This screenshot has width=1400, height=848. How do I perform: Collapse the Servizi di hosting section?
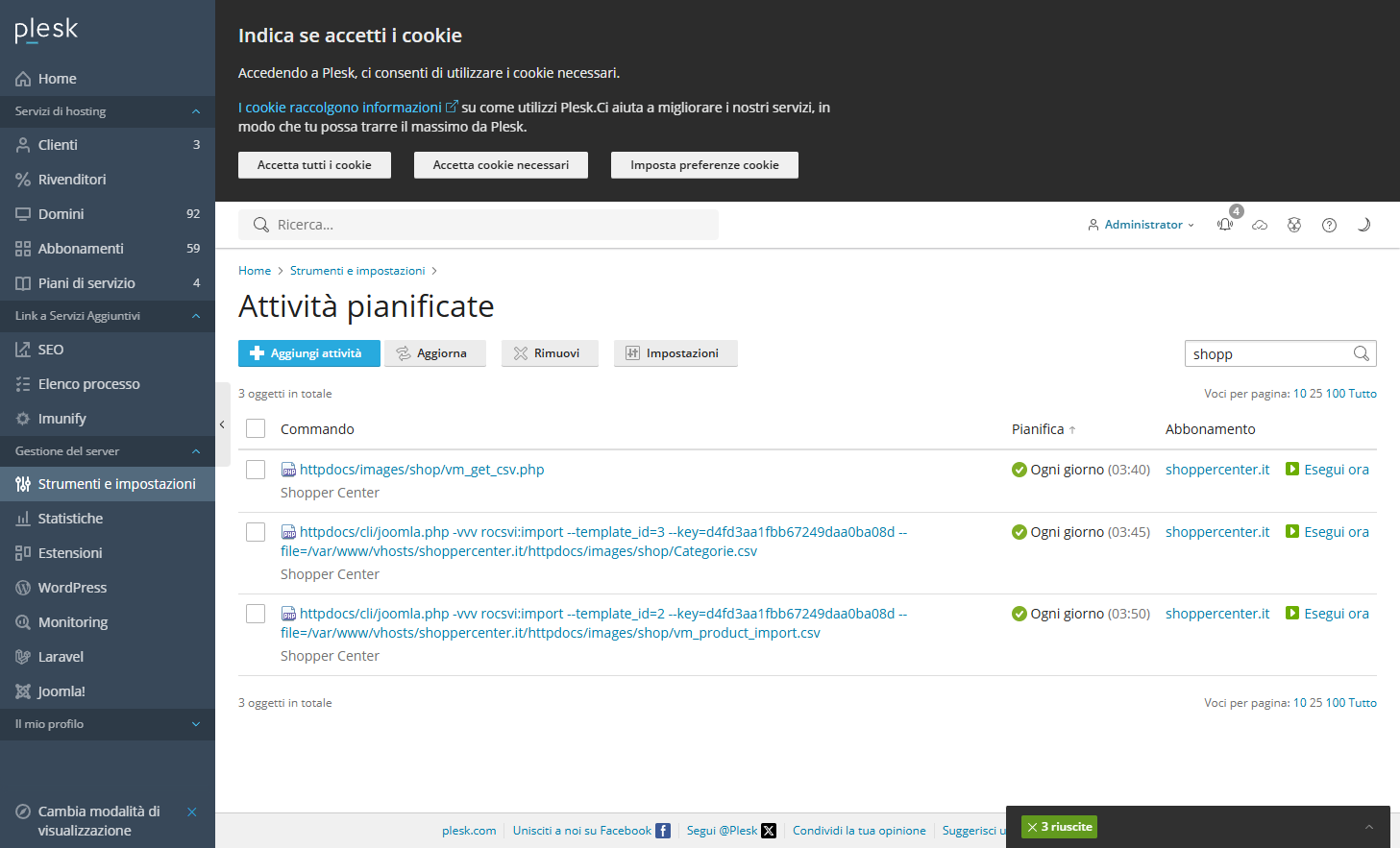point(108,111)
